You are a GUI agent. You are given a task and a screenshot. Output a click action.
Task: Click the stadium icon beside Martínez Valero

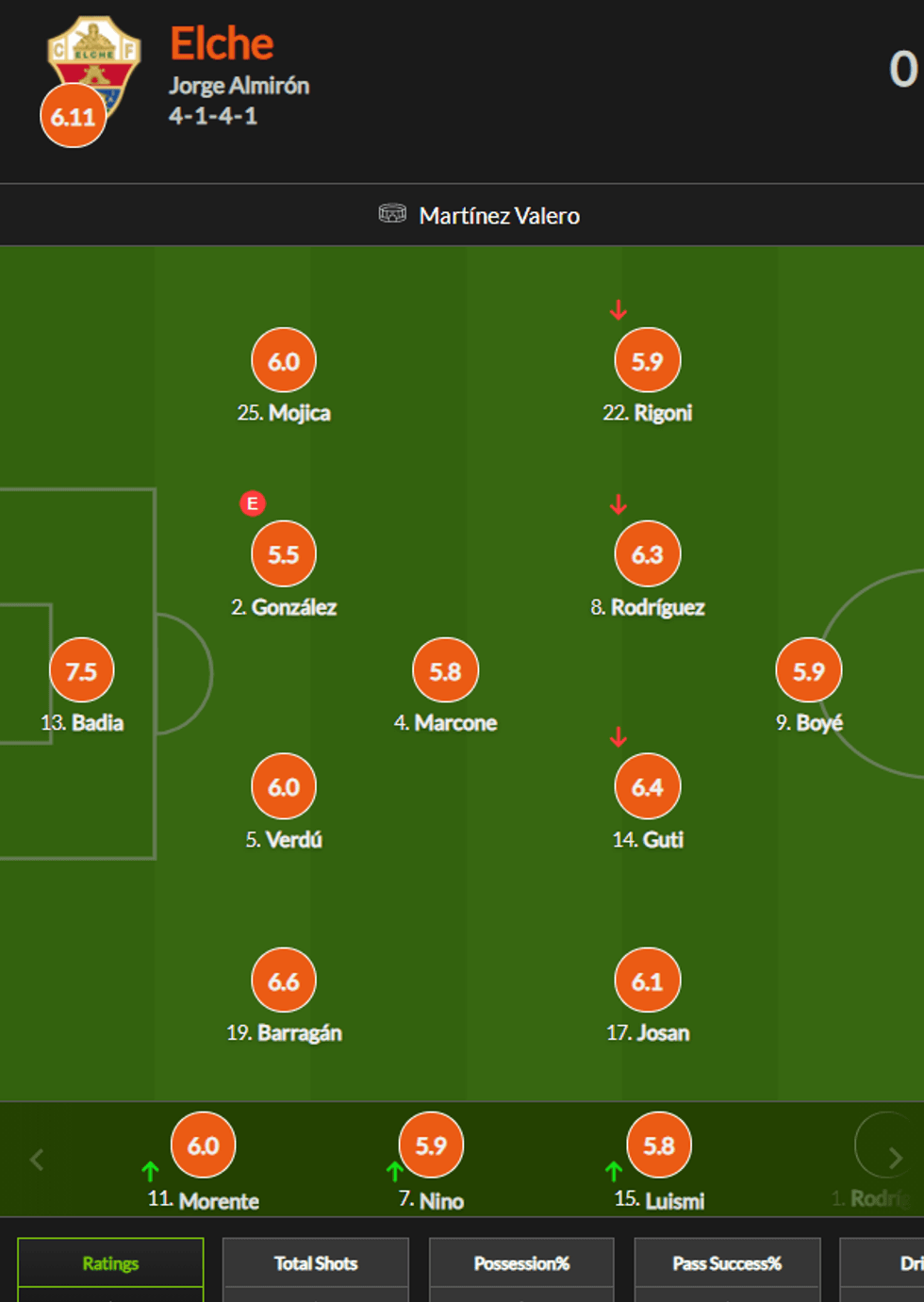[x=392, y=214]
